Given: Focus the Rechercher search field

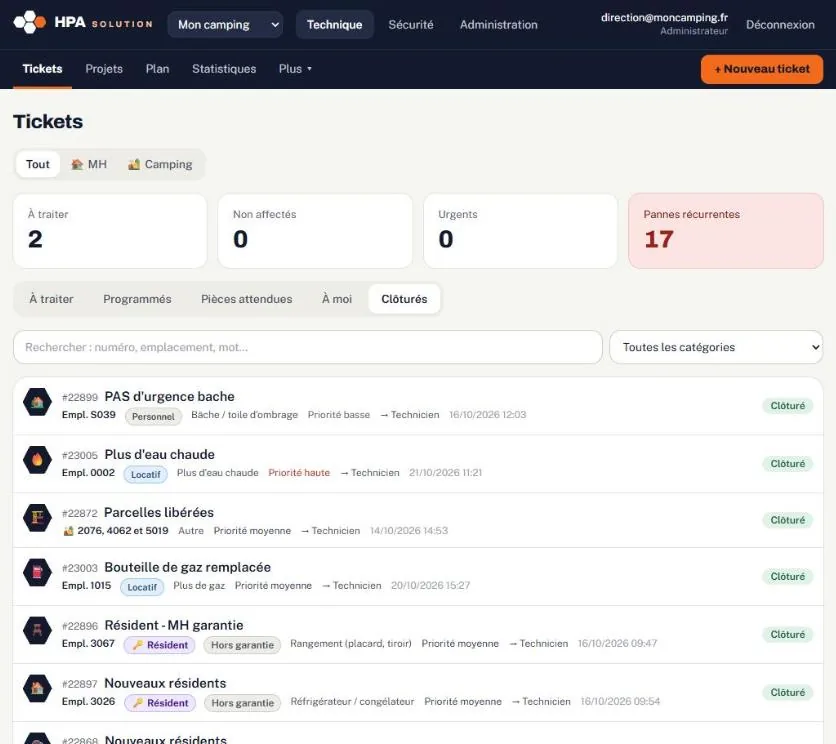Looking at the screenshot, I should click(x=308, y=347).
